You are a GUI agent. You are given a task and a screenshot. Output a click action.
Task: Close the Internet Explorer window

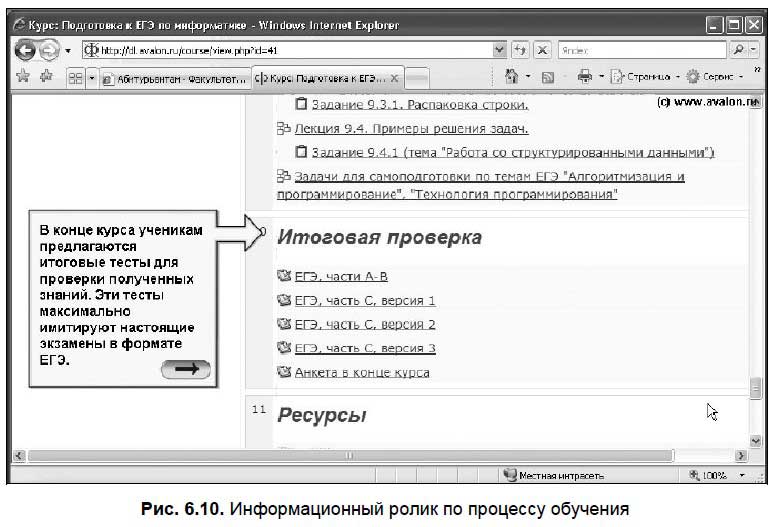[754, 25]
